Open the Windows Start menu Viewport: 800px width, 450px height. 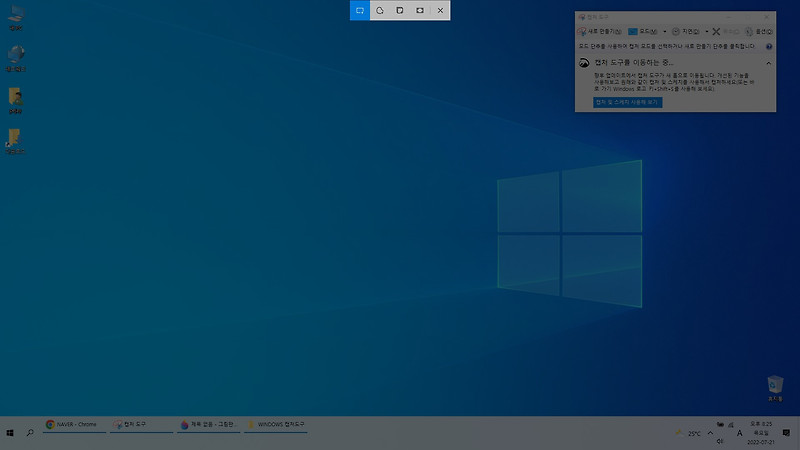10,433
